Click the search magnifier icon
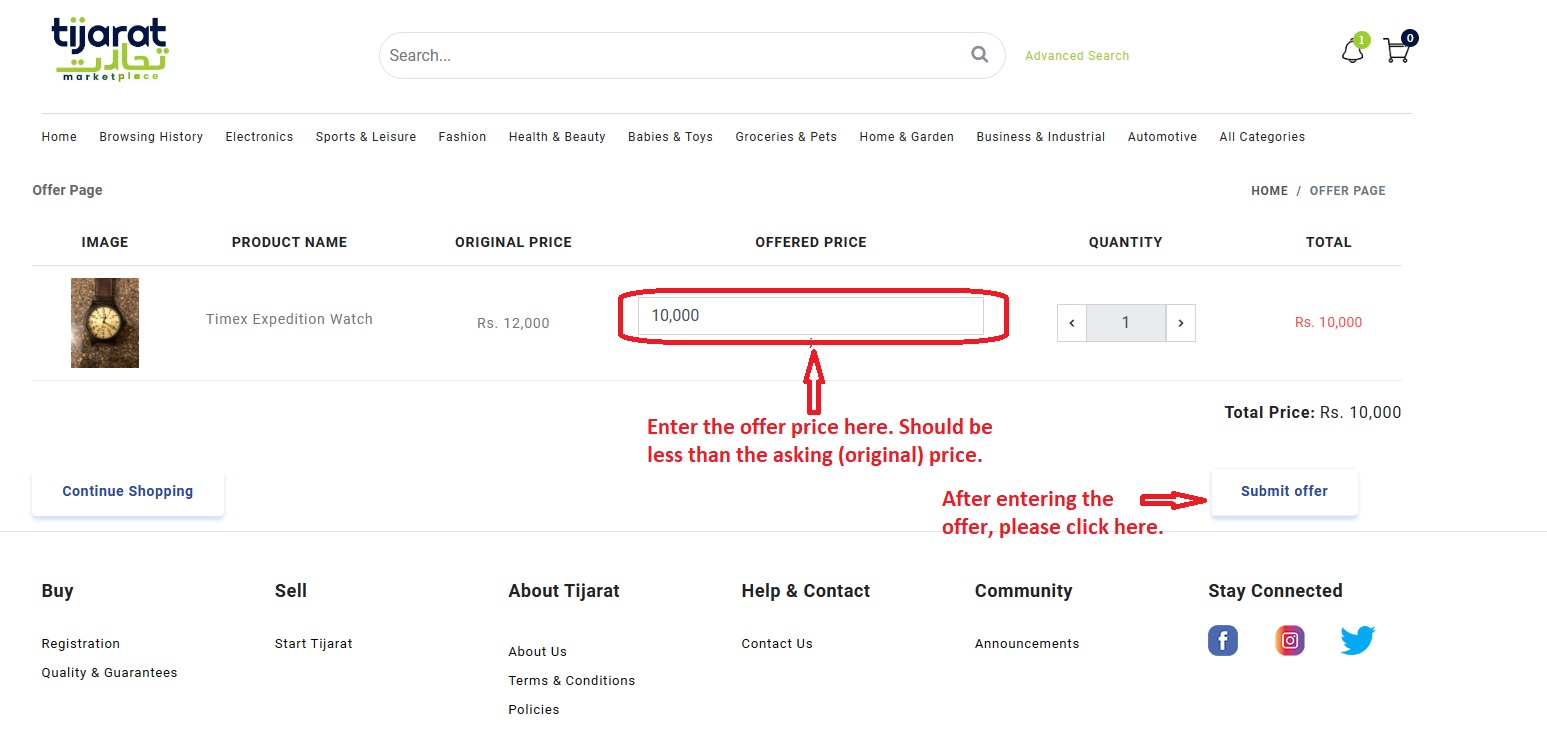 click(979, 55)
